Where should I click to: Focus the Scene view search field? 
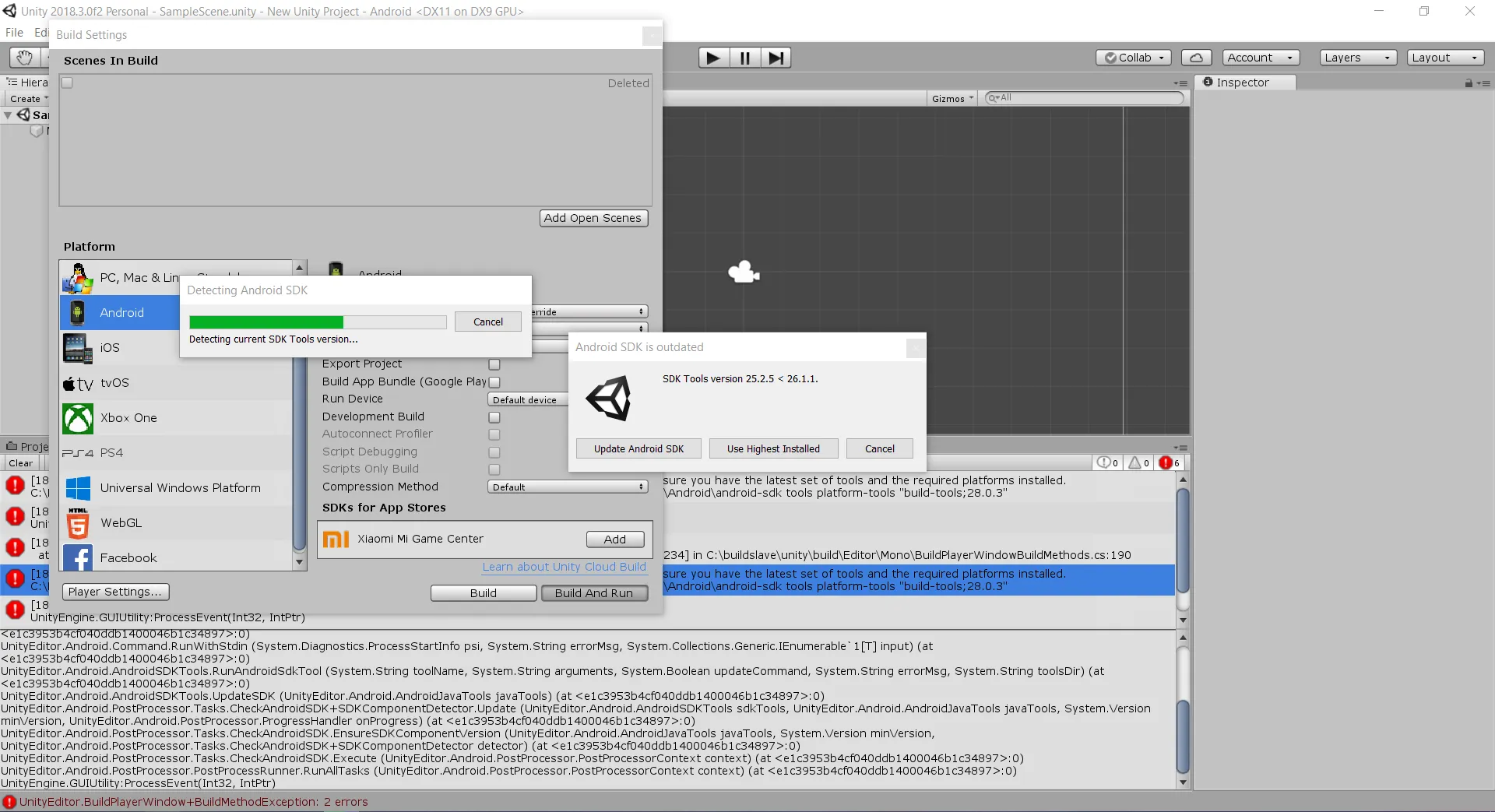pos(1083,98)
